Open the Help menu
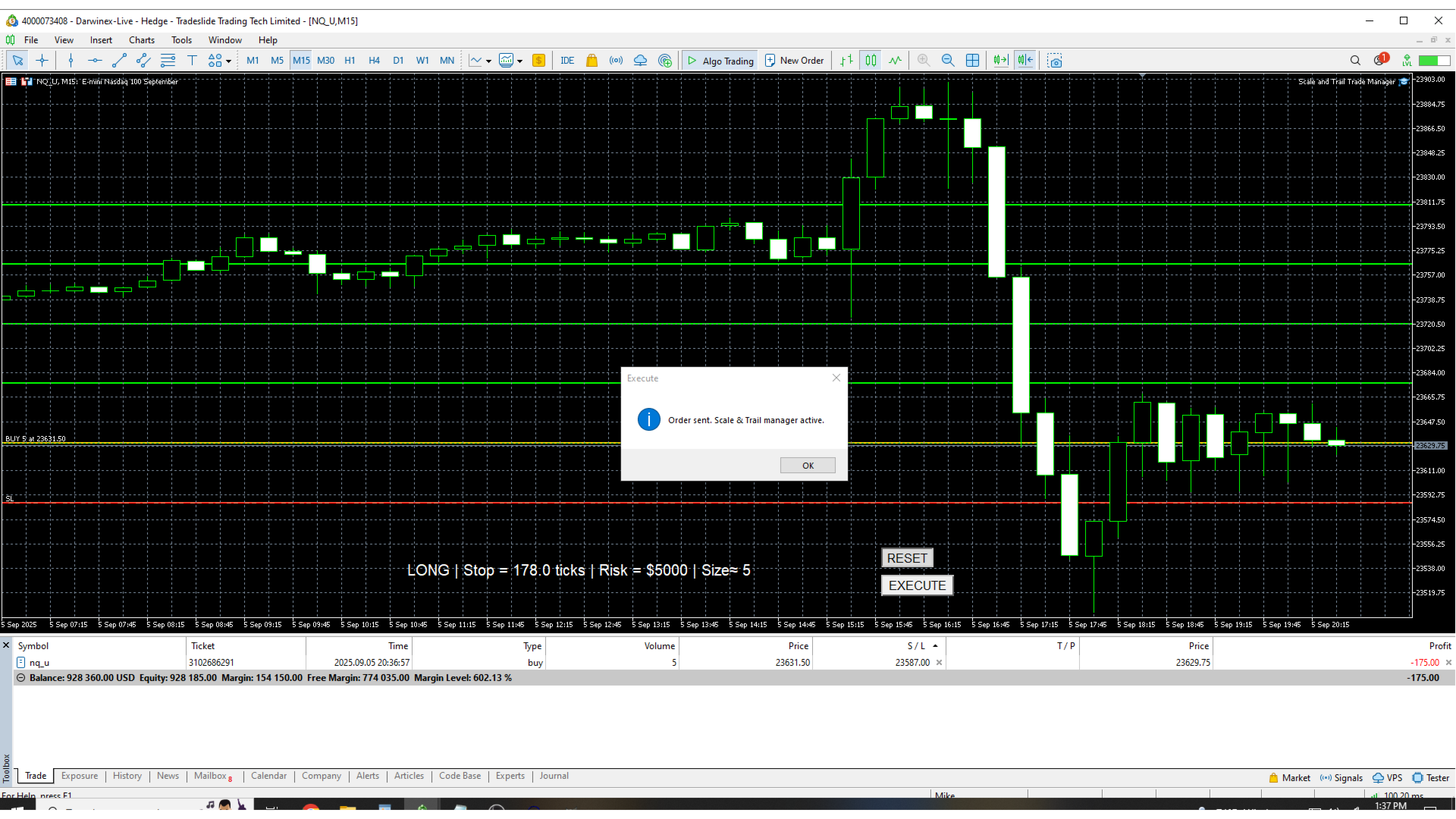1456x819 pixels. pyautogui.click(x=268, y=40)
